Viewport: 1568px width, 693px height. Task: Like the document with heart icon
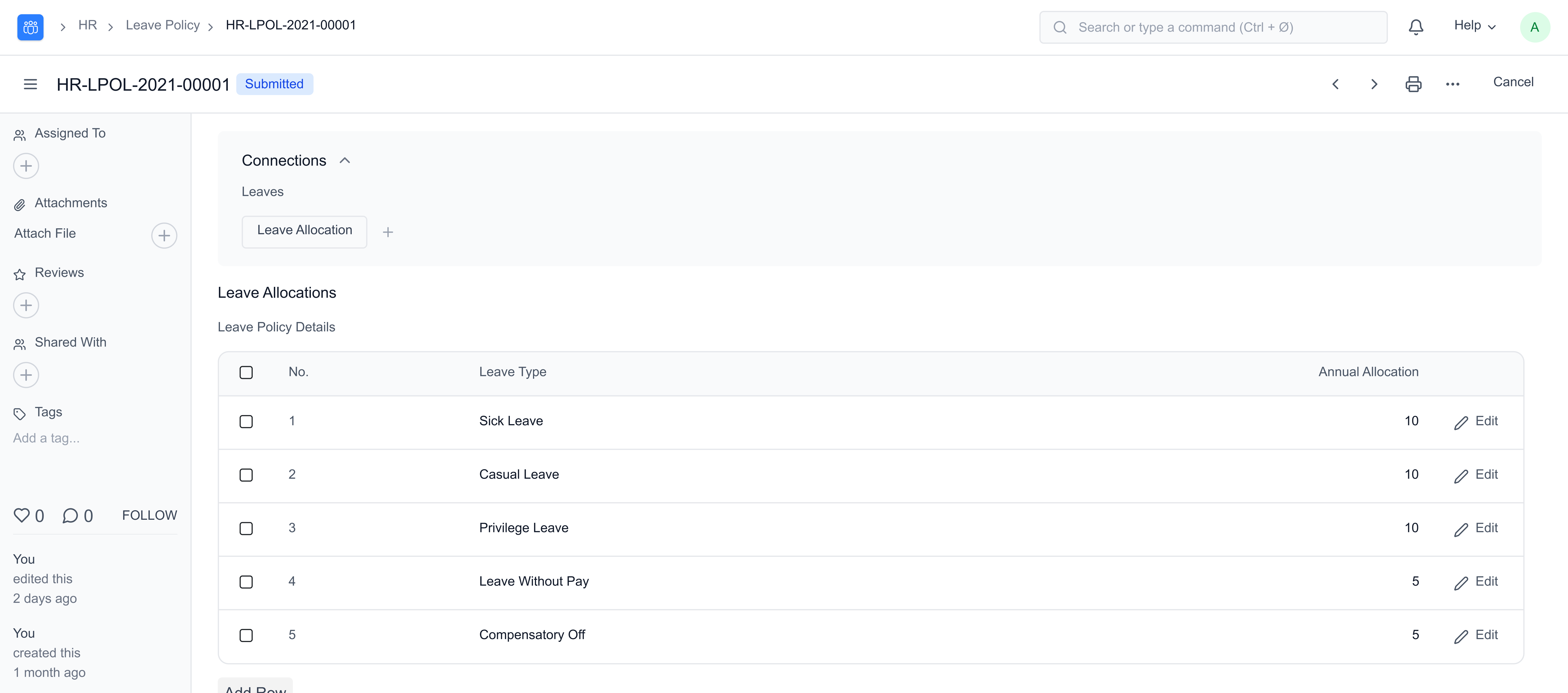point(22,515)
